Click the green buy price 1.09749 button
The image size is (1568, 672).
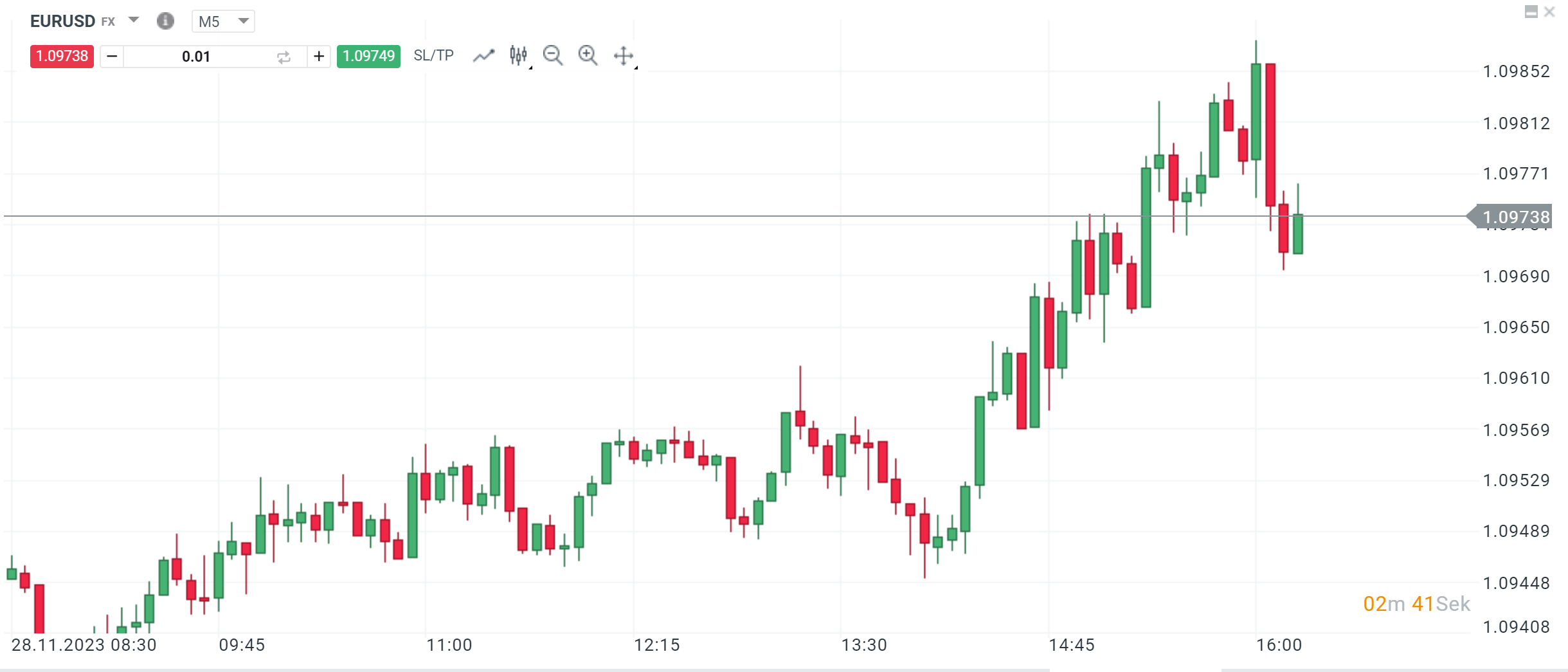point(368,56)
